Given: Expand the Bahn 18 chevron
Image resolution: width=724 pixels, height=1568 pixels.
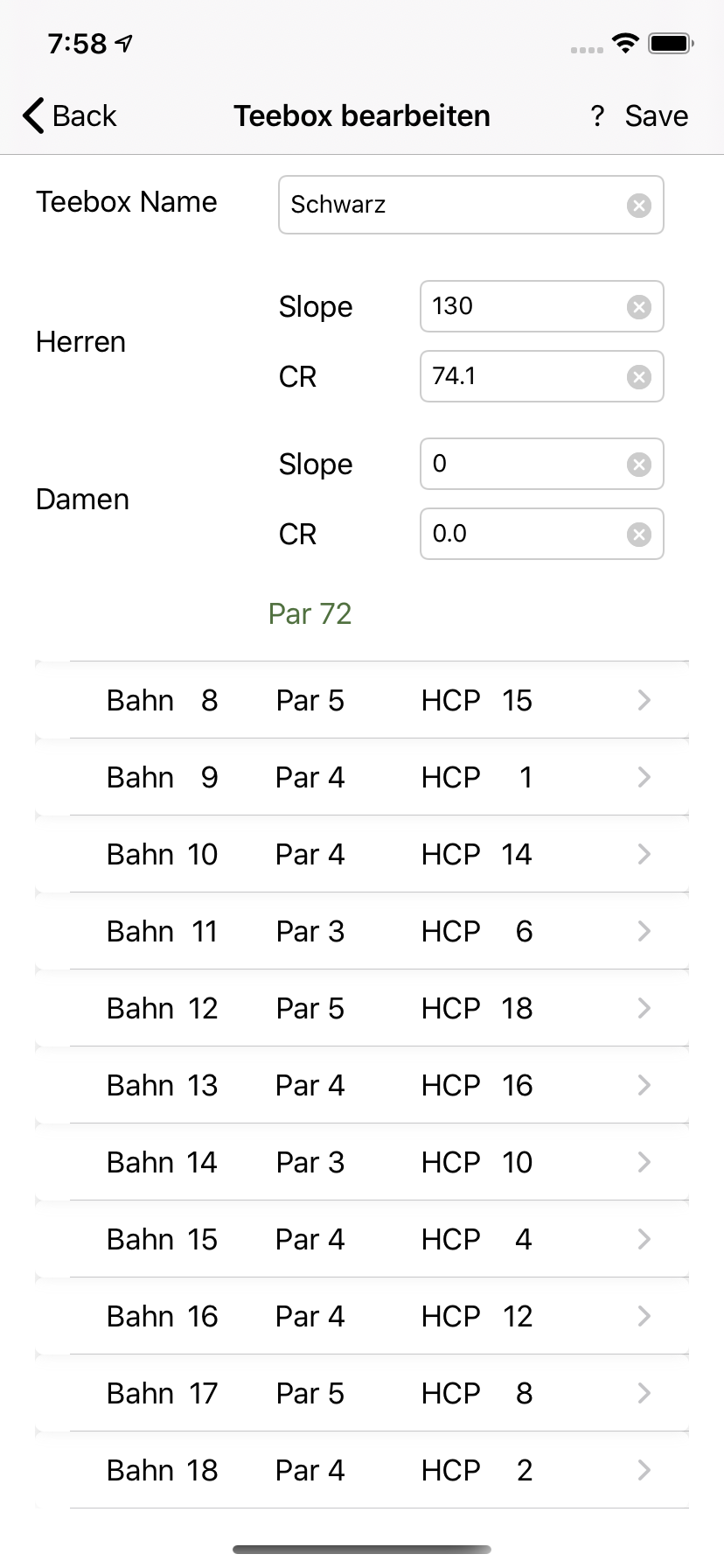Looking at the screenshot, I should (644, 1470).
